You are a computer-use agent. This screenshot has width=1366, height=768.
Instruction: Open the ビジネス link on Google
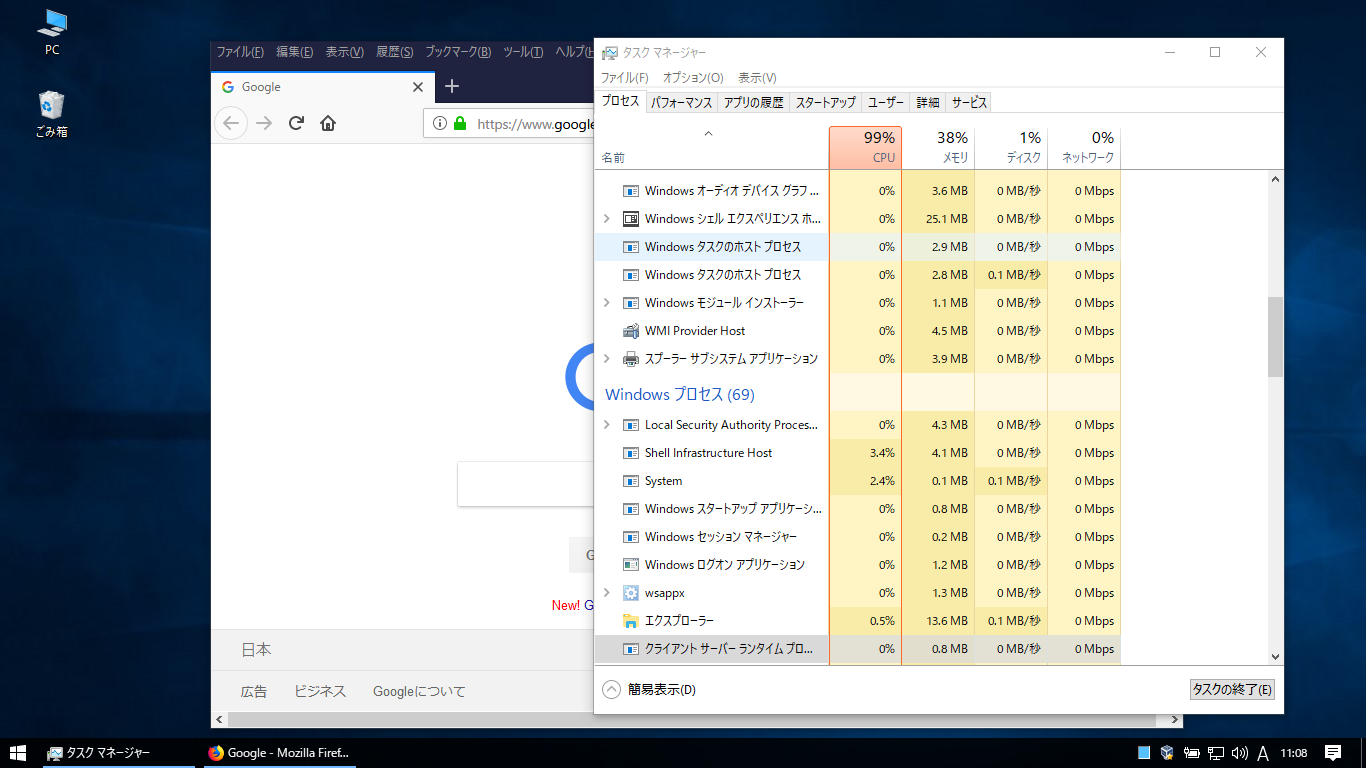320,691
